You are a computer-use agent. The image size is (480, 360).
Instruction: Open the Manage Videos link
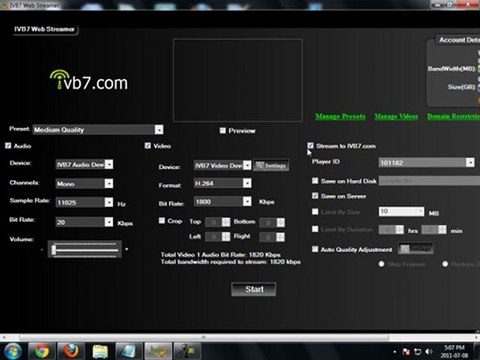click(396, 116)
